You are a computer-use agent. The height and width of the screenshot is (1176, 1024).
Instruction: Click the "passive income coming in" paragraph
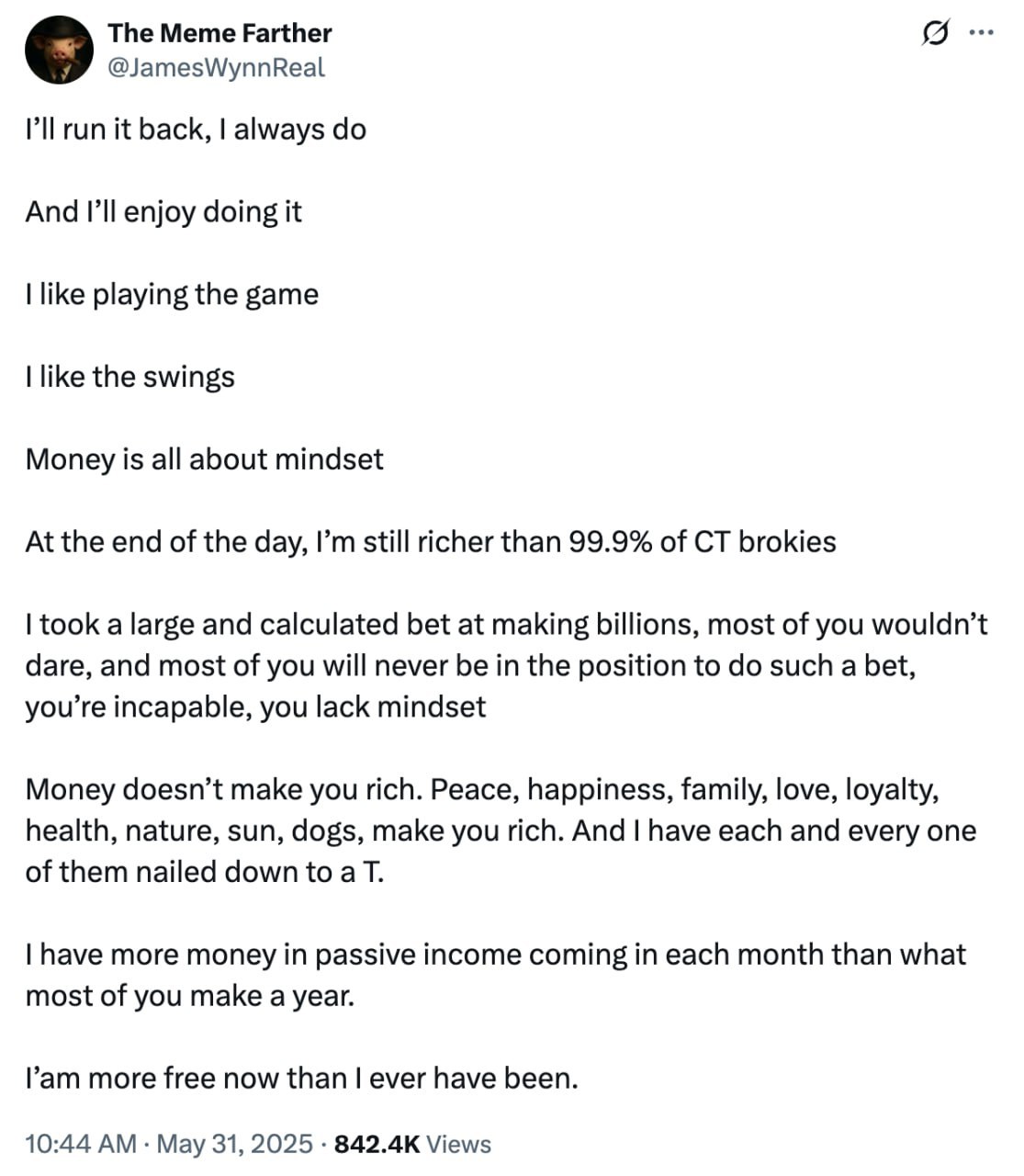click(496, 975)
